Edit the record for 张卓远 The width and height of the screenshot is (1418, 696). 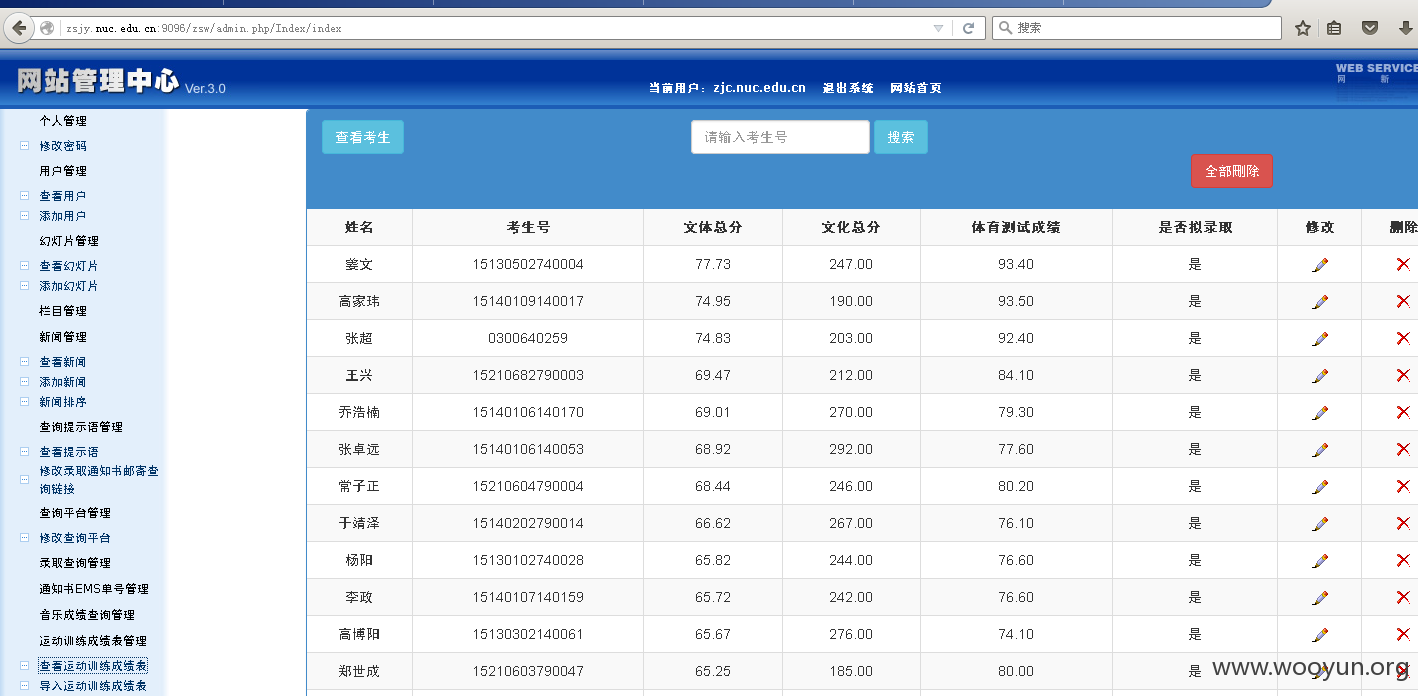1320,450
